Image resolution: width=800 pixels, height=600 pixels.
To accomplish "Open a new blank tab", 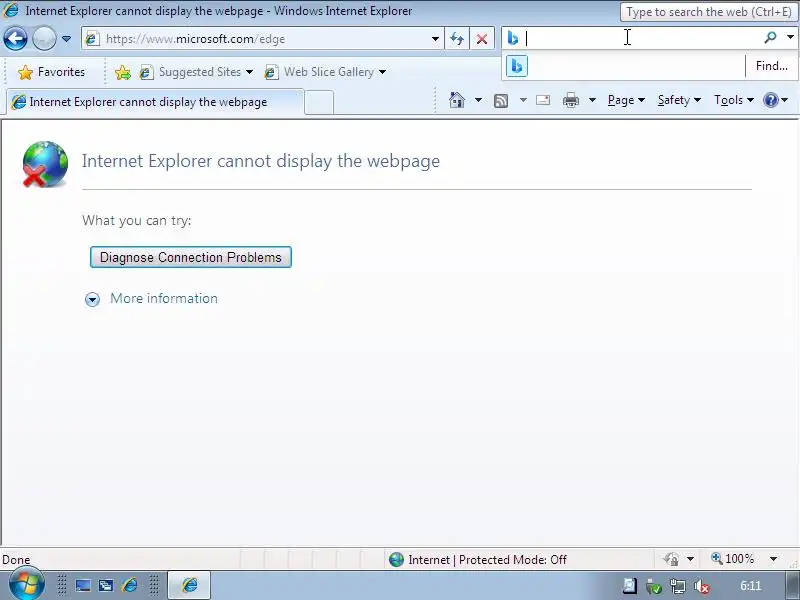I will pyautogui.click(x=319, y=103).
